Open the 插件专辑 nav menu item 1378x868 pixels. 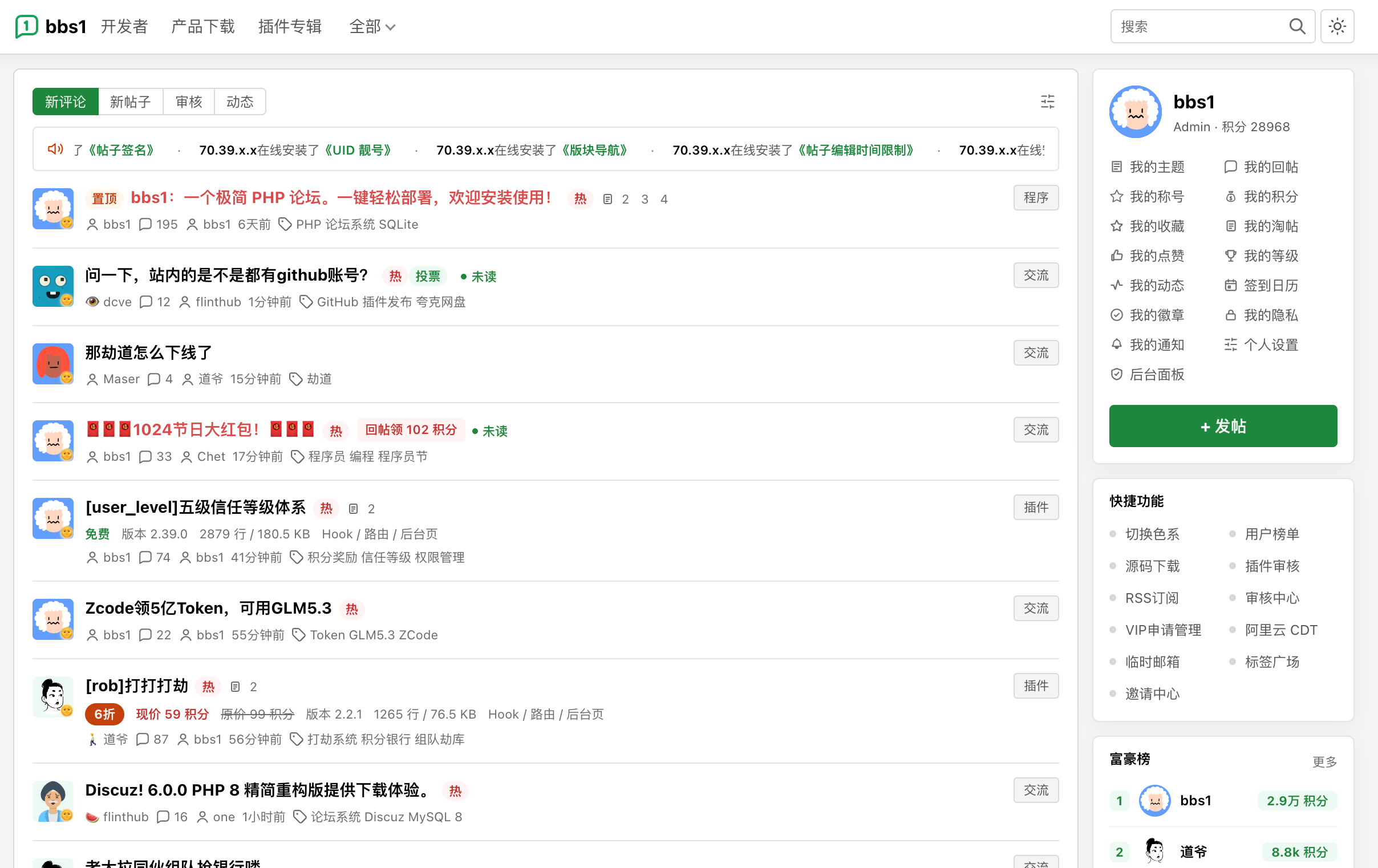(x=290, y=26)
